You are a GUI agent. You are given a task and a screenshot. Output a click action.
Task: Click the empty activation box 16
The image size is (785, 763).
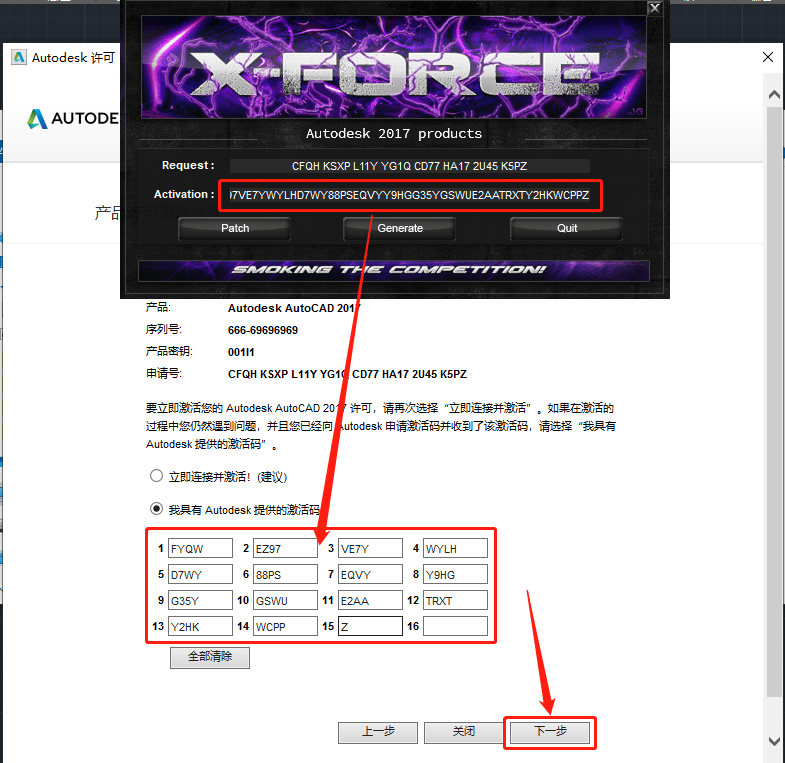[x=456, y=626]
